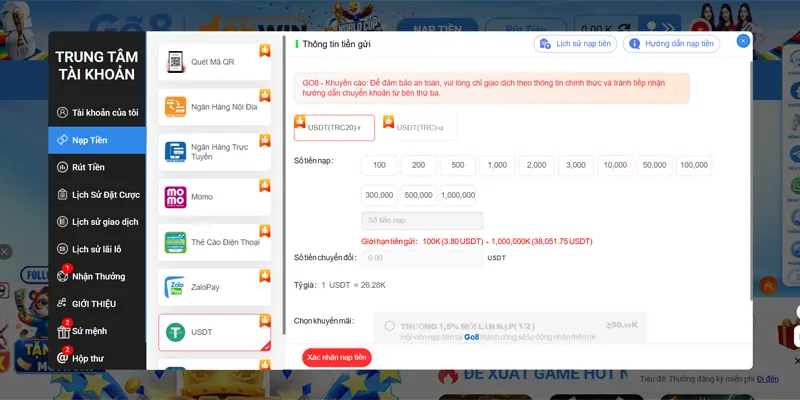Select the USDT(TRC20) channel option
Screen dimensions: 800x400
tap(334, 128)
